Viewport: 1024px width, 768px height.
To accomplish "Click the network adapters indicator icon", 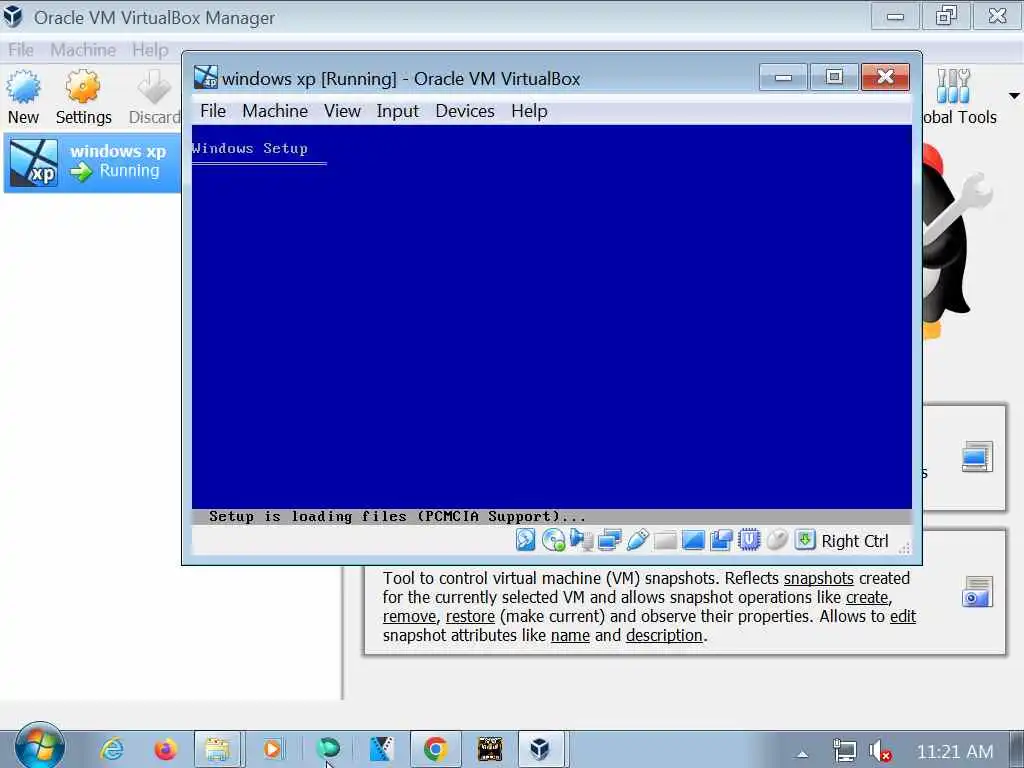I will 609,541.
